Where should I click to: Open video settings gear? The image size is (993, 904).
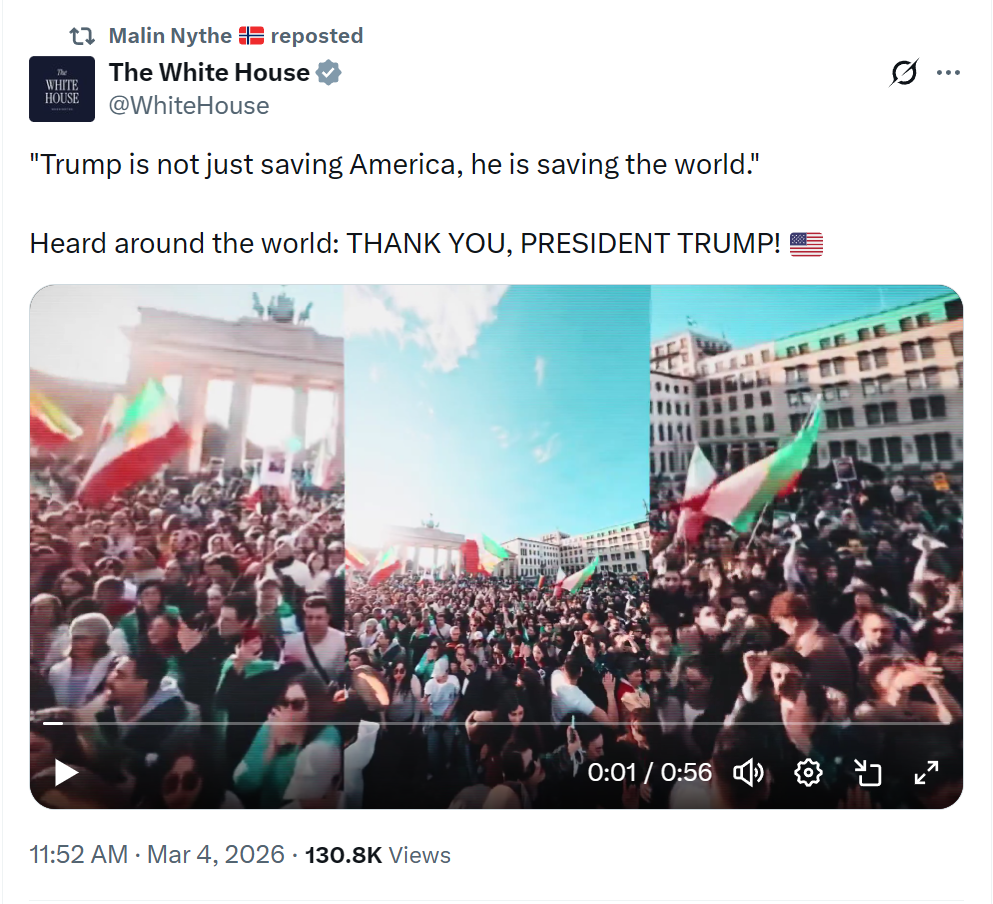click(808, 772)
